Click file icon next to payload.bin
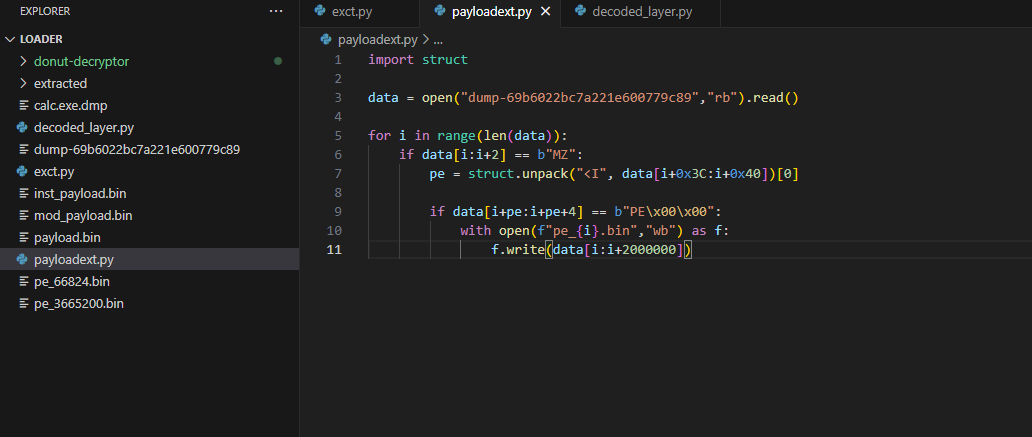 point(23,237)
